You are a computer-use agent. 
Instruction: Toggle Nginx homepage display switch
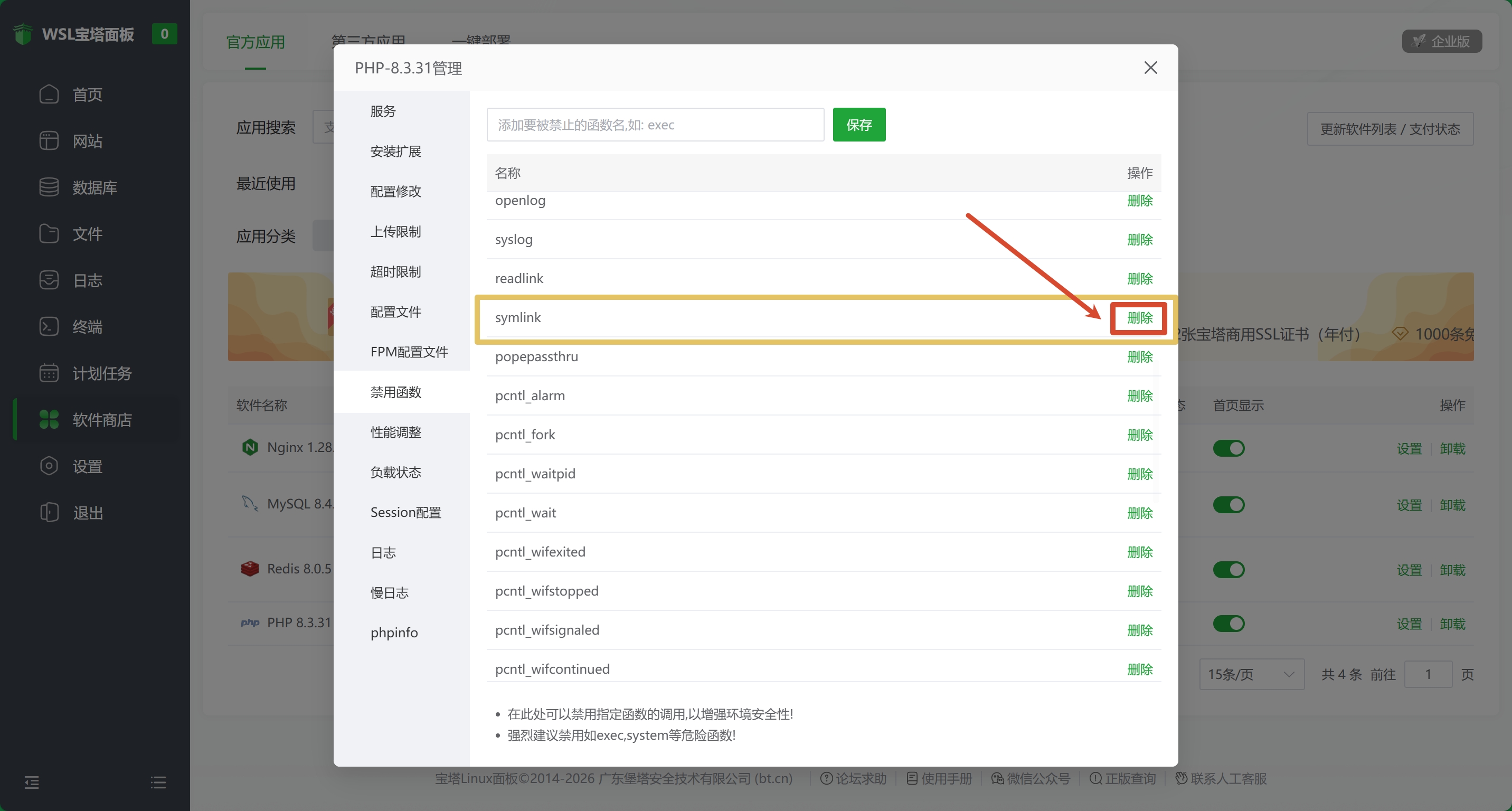pyautogui.click(x=1228, y=448)
